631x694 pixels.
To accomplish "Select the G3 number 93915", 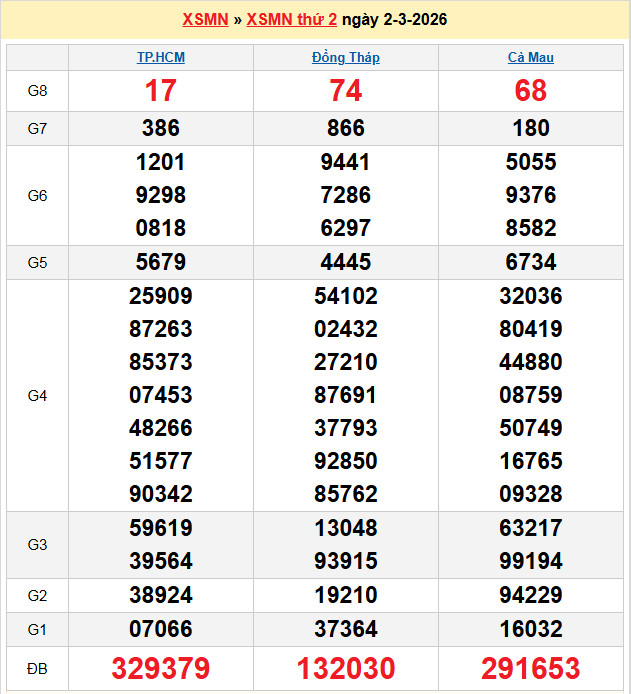I will click(x=346, y=561).
